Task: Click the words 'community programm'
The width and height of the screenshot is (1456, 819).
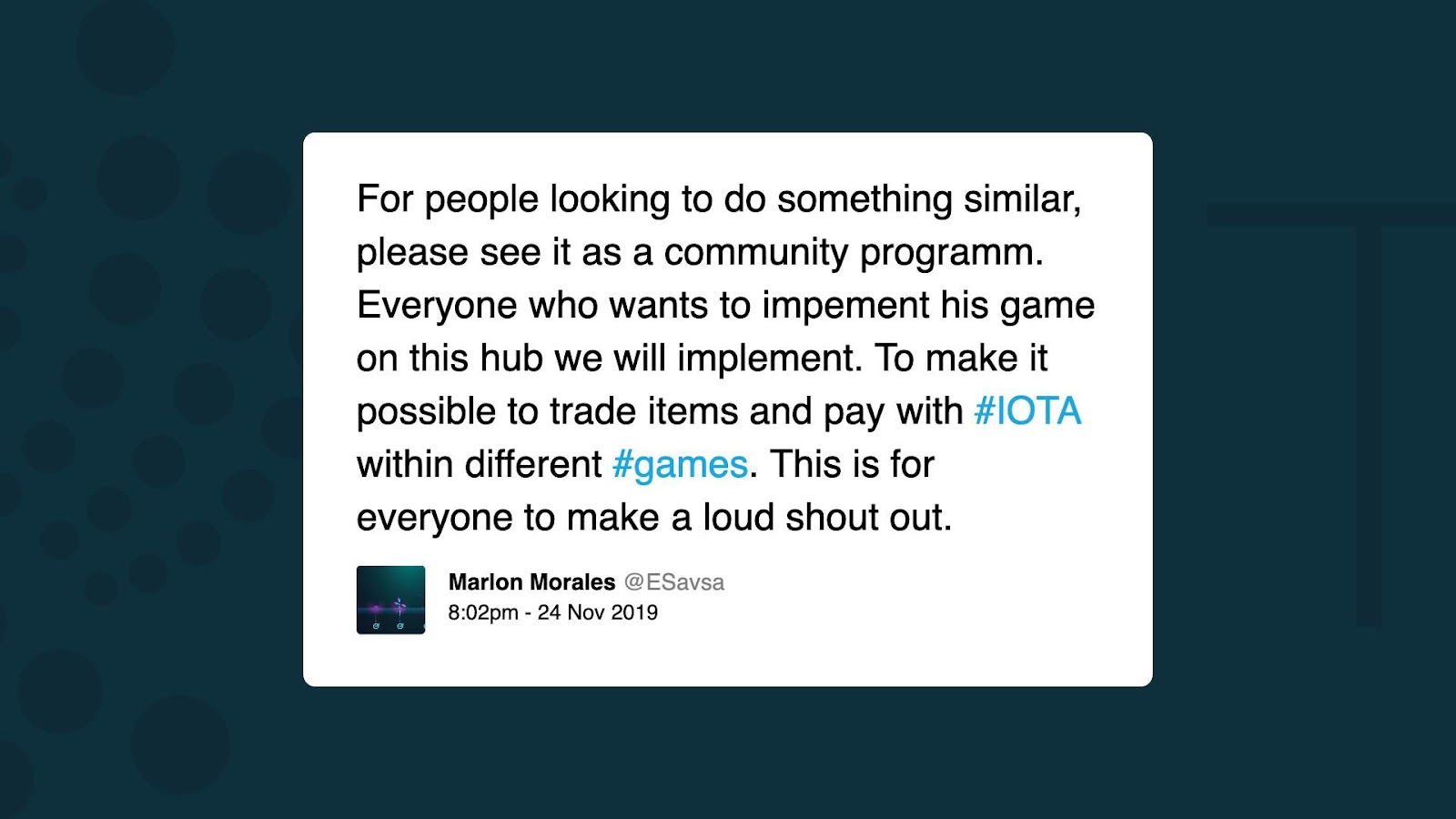Action: 852,253
